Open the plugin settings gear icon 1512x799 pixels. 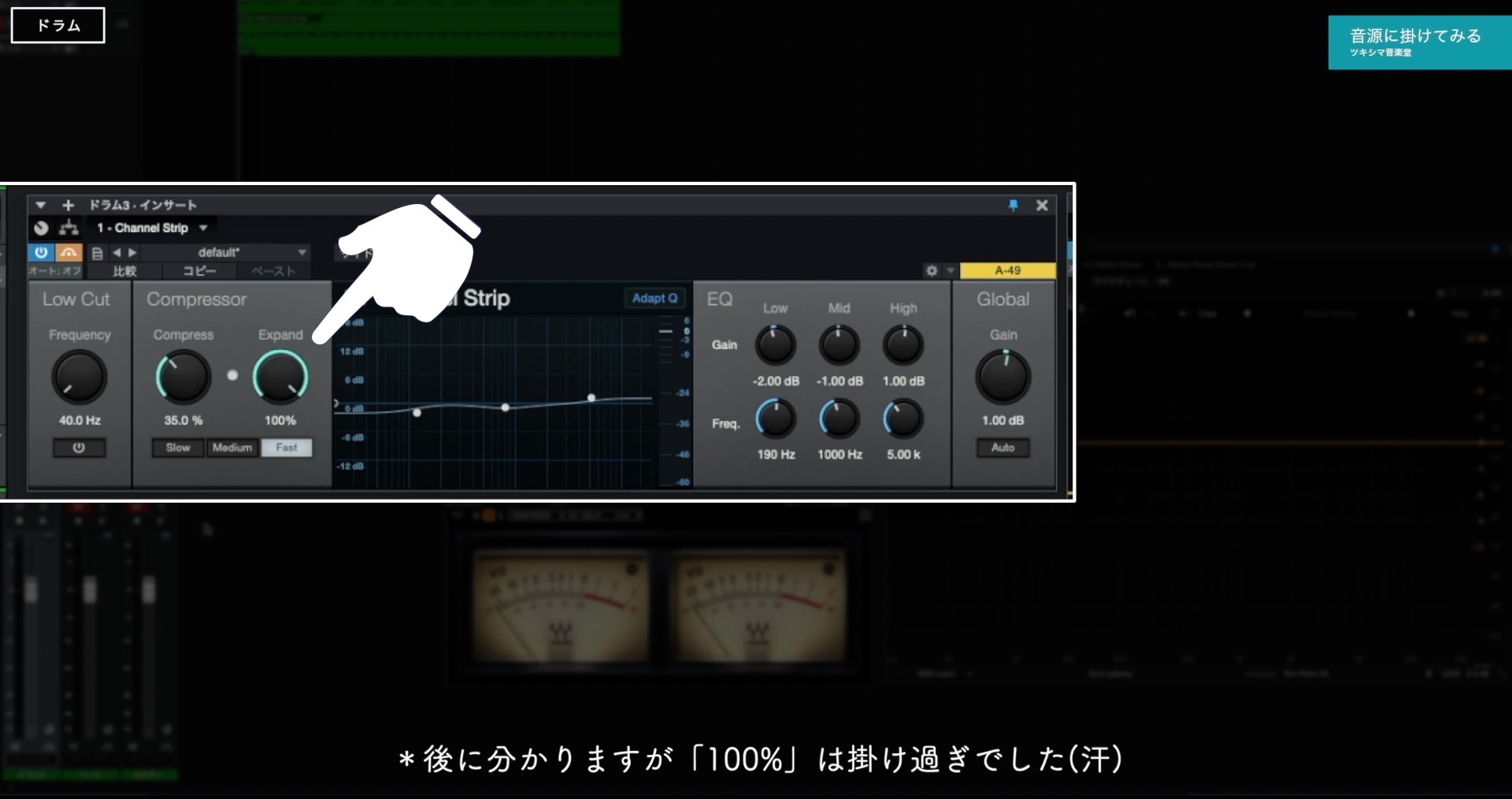click(x=931, y=270)
